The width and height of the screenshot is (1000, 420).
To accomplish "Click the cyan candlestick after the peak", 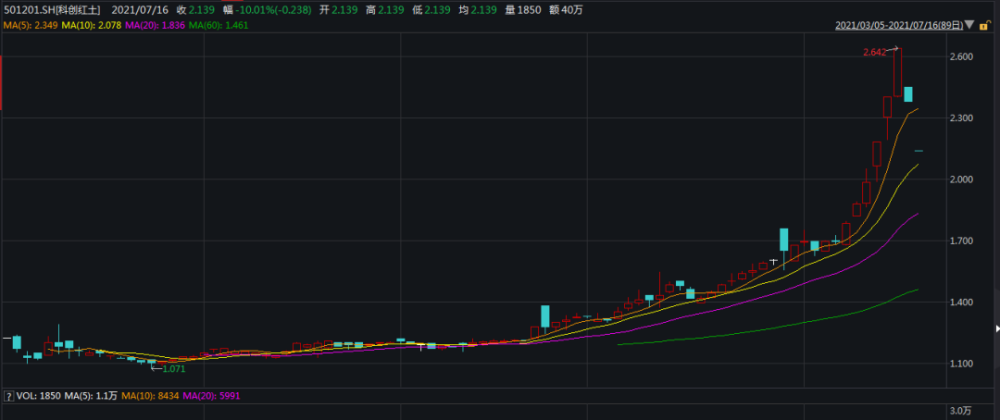I will tap(908, 94).
